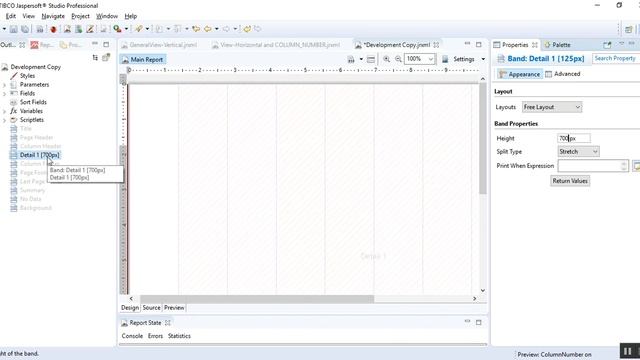Click the Save icon in toolbar
This screenshot has width=640, height=360.
pos(13,29)
